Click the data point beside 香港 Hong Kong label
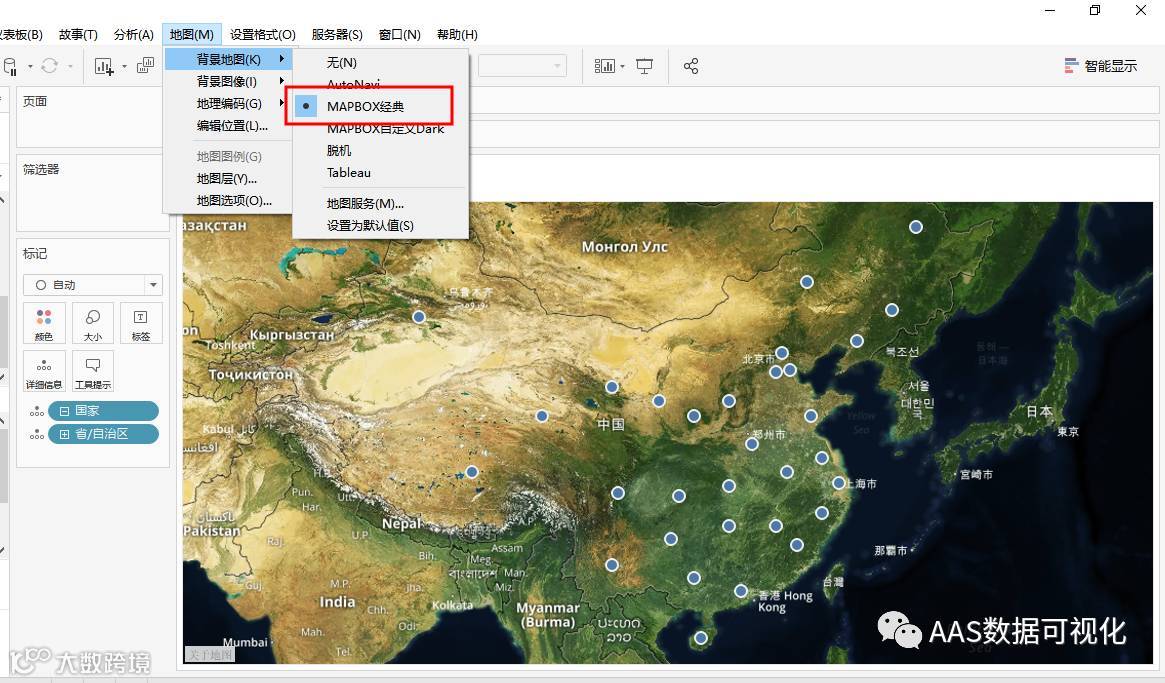This screenshot has width=1165, height=683. (741, 591)
